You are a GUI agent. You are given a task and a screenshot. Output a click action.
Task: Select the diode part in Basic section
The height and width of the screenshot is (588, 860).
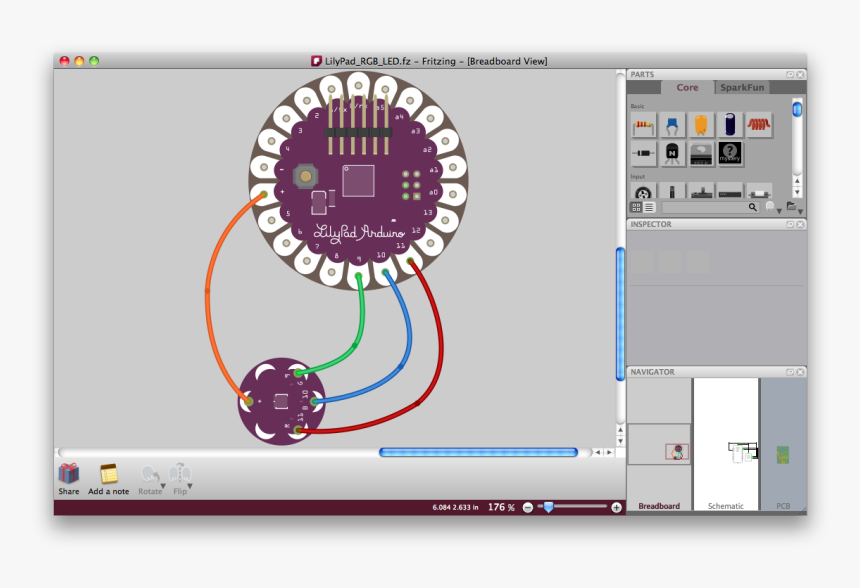[643, 154]
